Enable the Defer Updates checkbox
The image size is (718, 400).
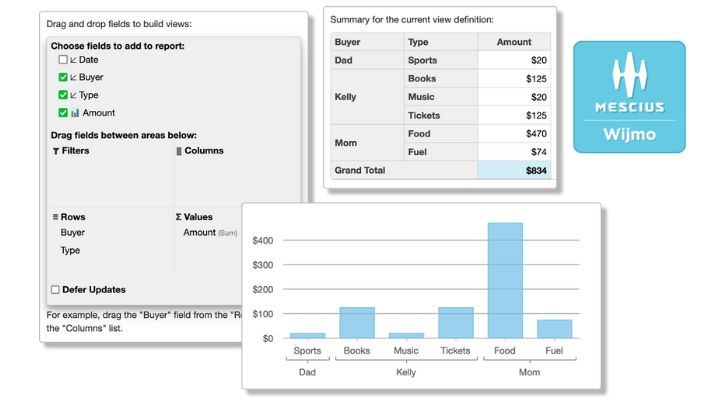(x=55, y=290)
